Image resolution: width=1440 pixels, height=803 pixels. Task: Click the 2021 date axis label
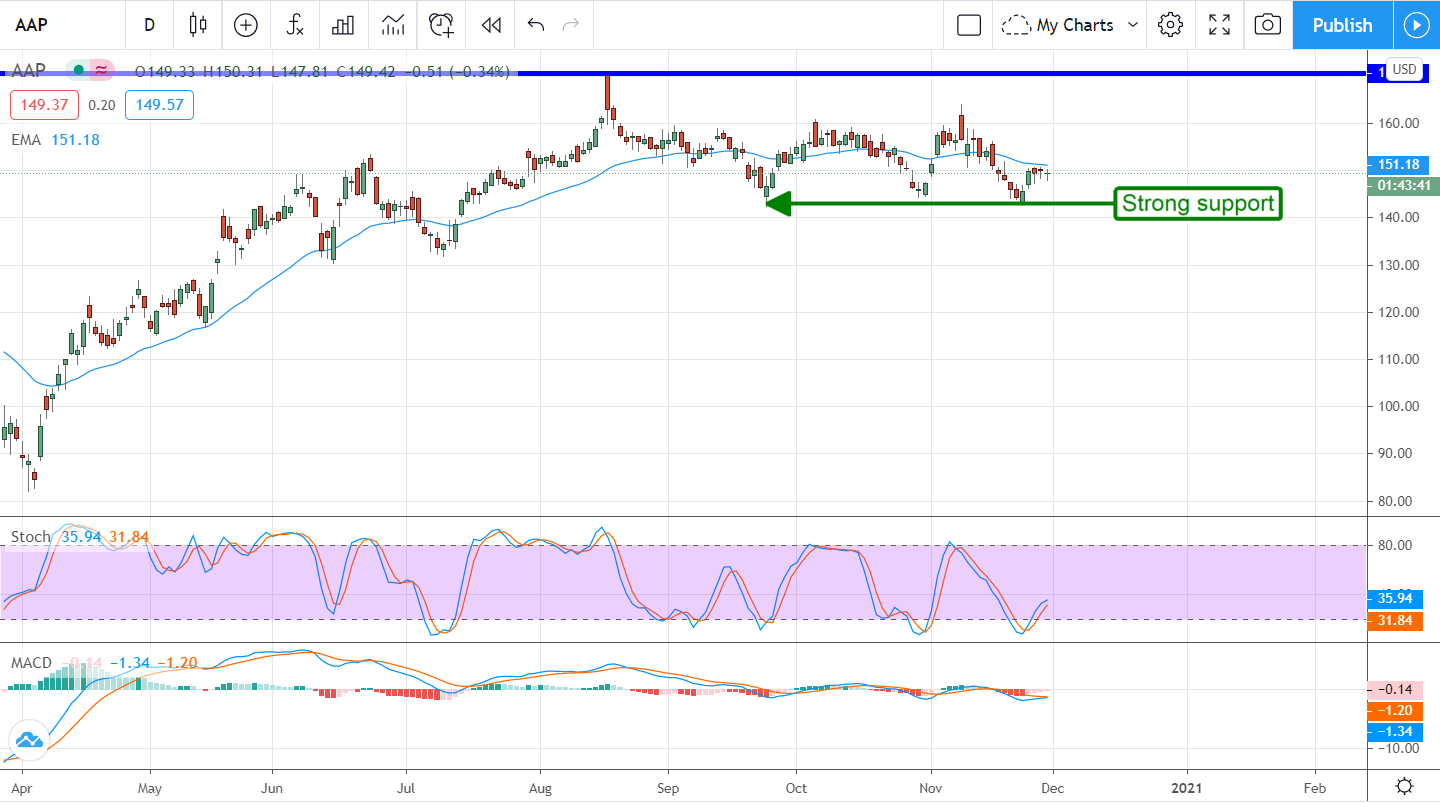(1187, 787)
